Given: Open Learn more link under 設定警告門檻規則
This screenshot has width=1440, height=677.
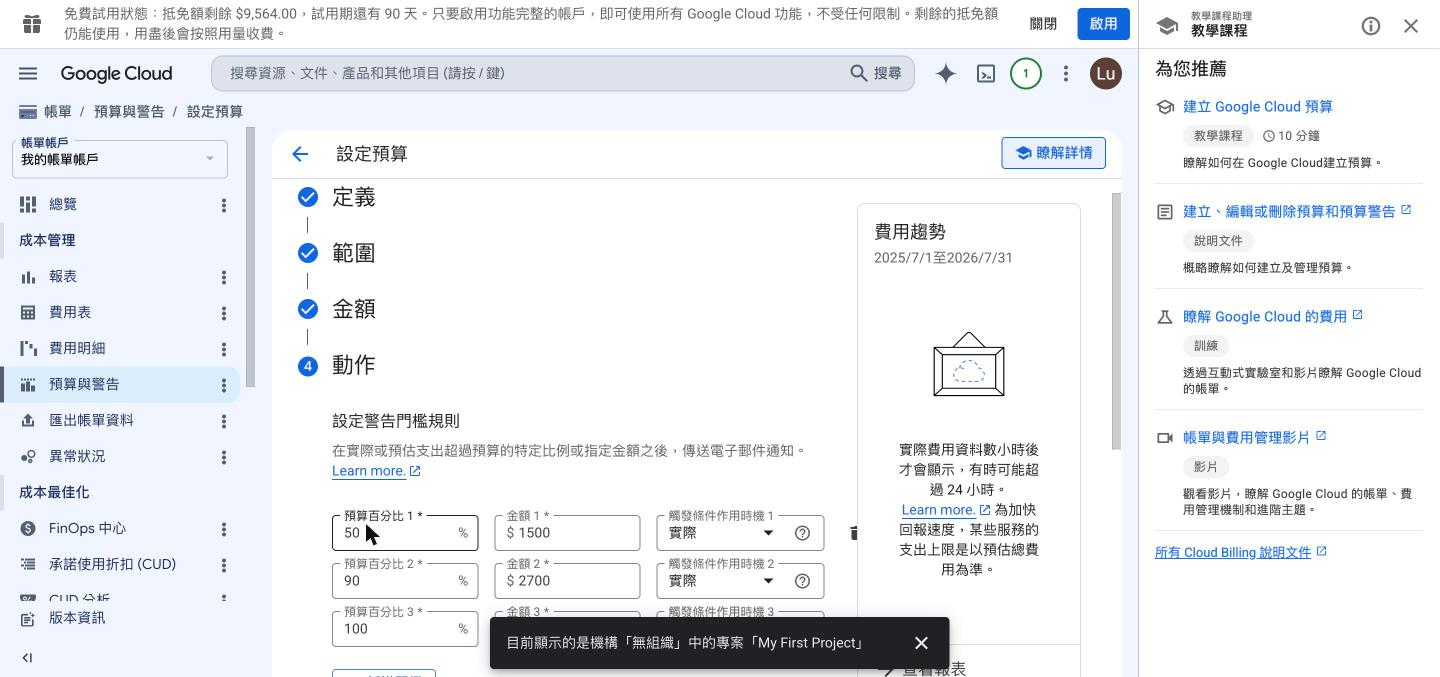Looking at the screenshot, I should click(376, 471).
